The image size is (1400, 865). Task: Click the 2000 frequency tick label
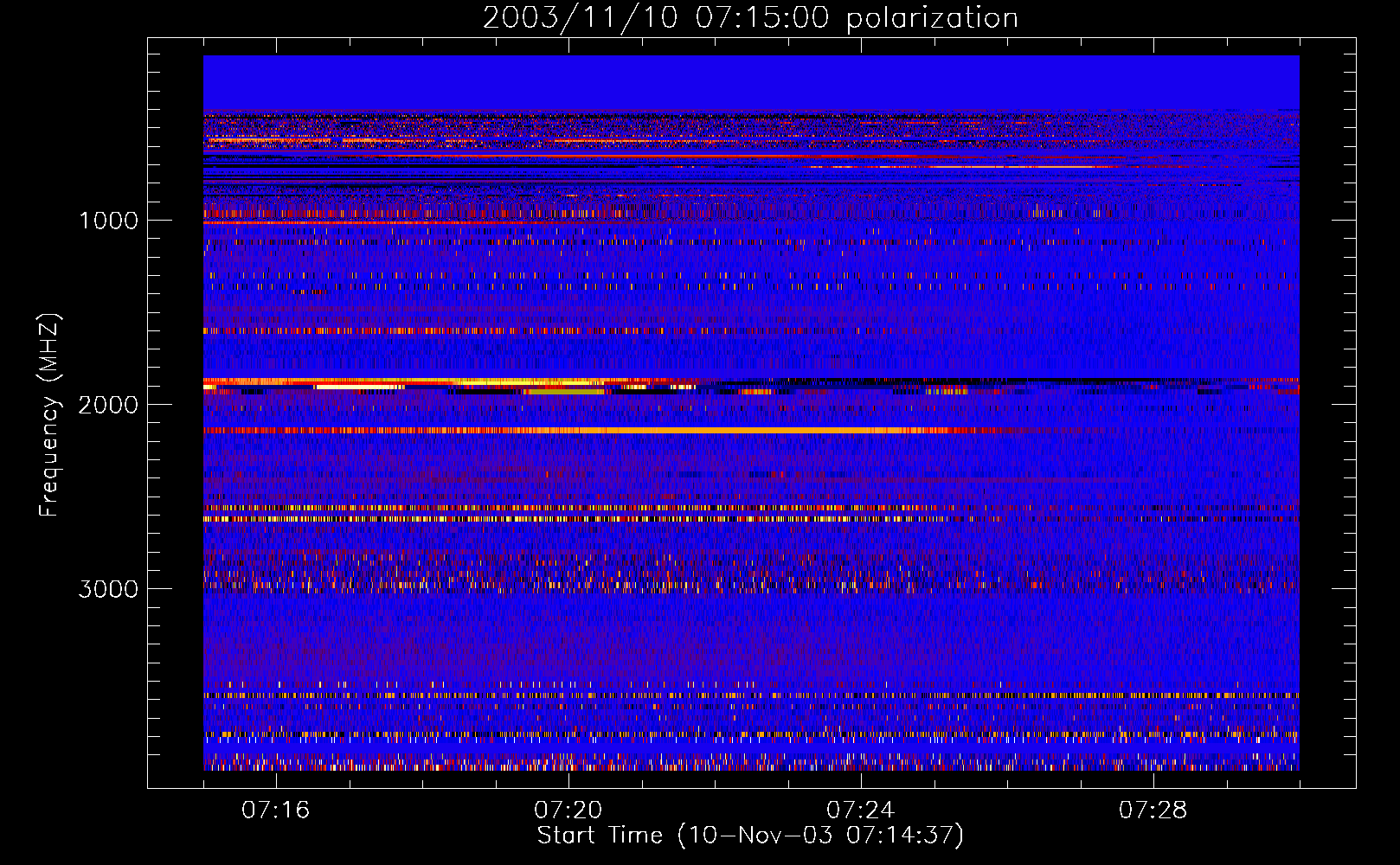click(x=108, y=405)
